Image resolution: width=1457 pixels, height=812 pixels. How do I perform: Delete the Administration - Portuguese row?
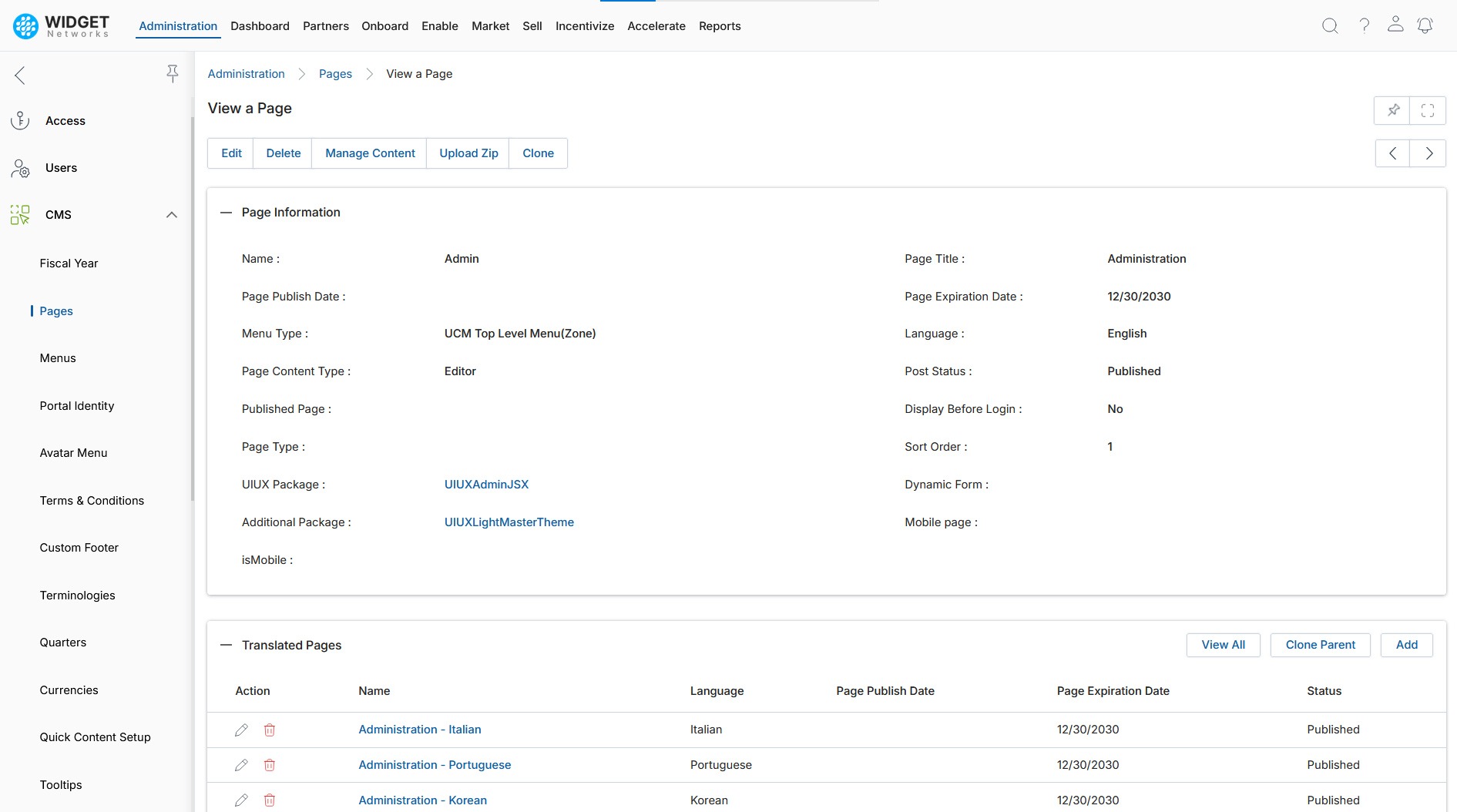coord(270,765)
